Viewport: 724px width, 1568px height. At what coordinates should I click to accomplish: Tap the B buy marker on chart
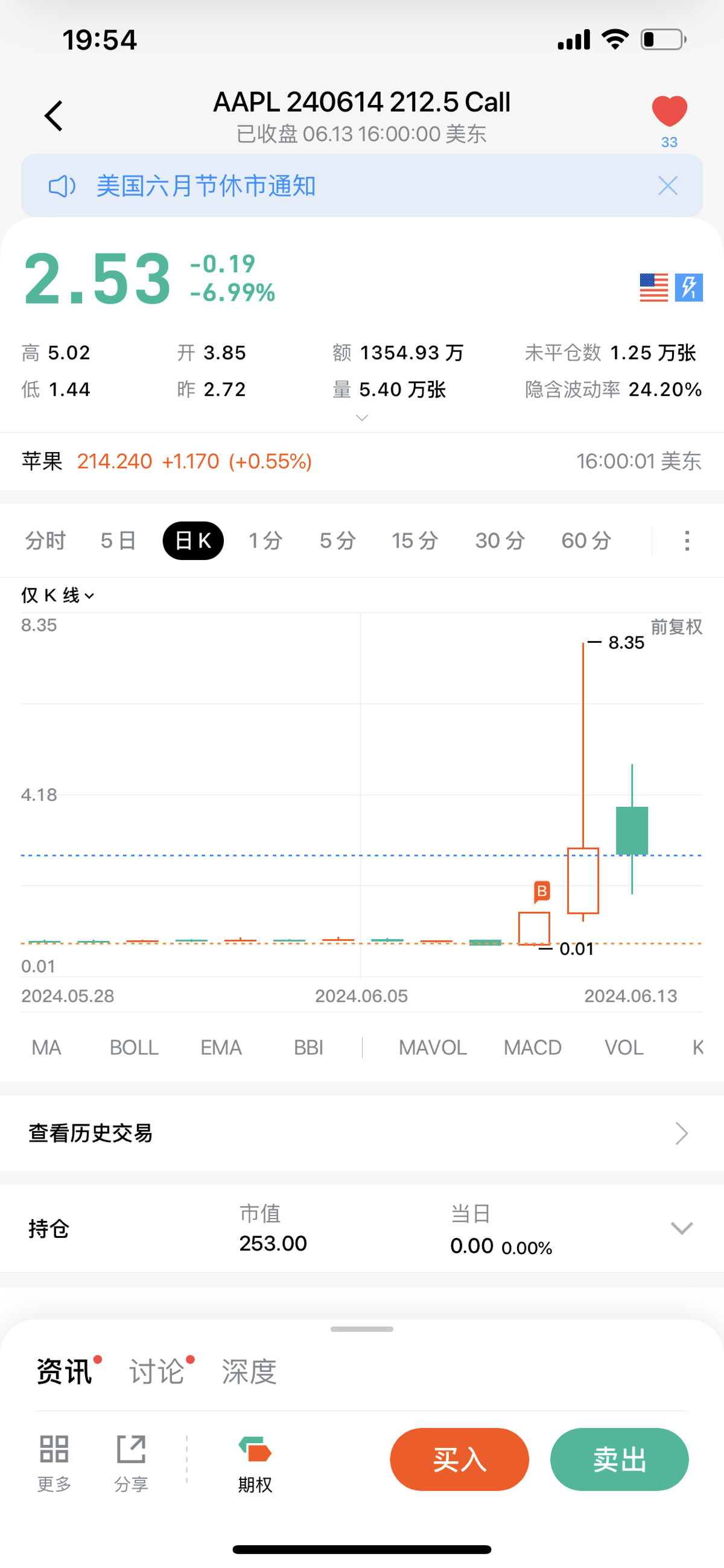(x=541, y=892)
